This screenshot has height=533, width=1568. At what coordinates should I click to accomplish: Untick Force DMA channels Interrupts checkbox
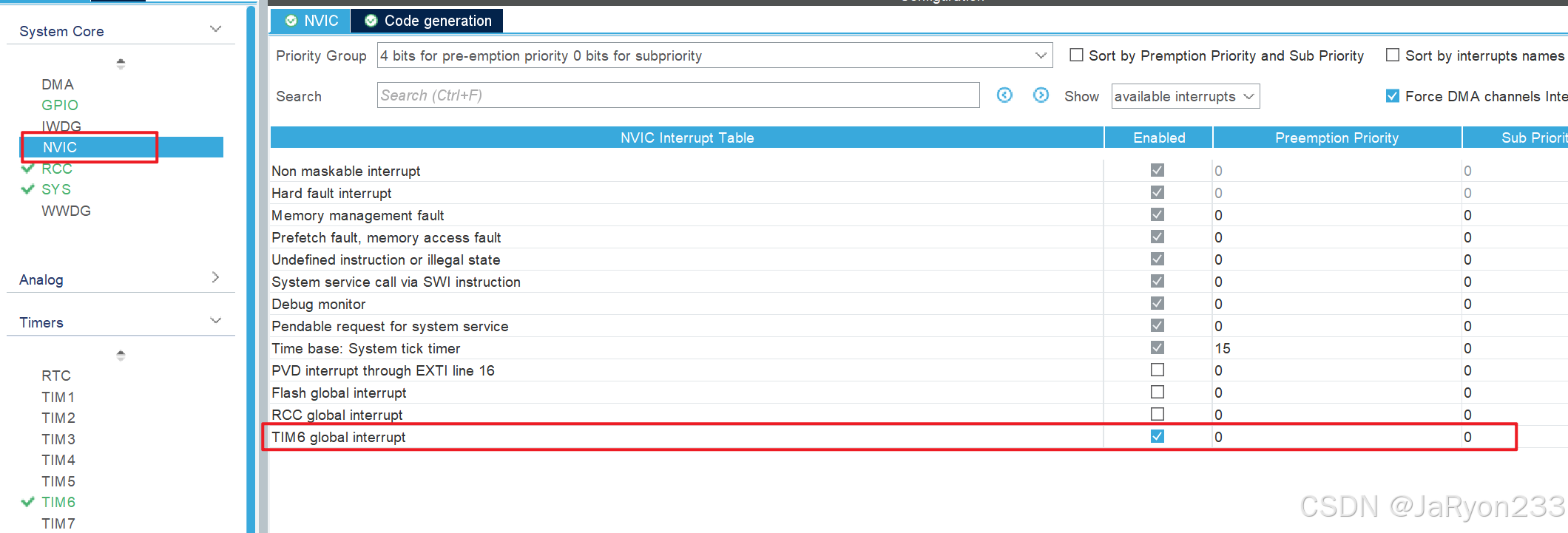point(1393,96)
